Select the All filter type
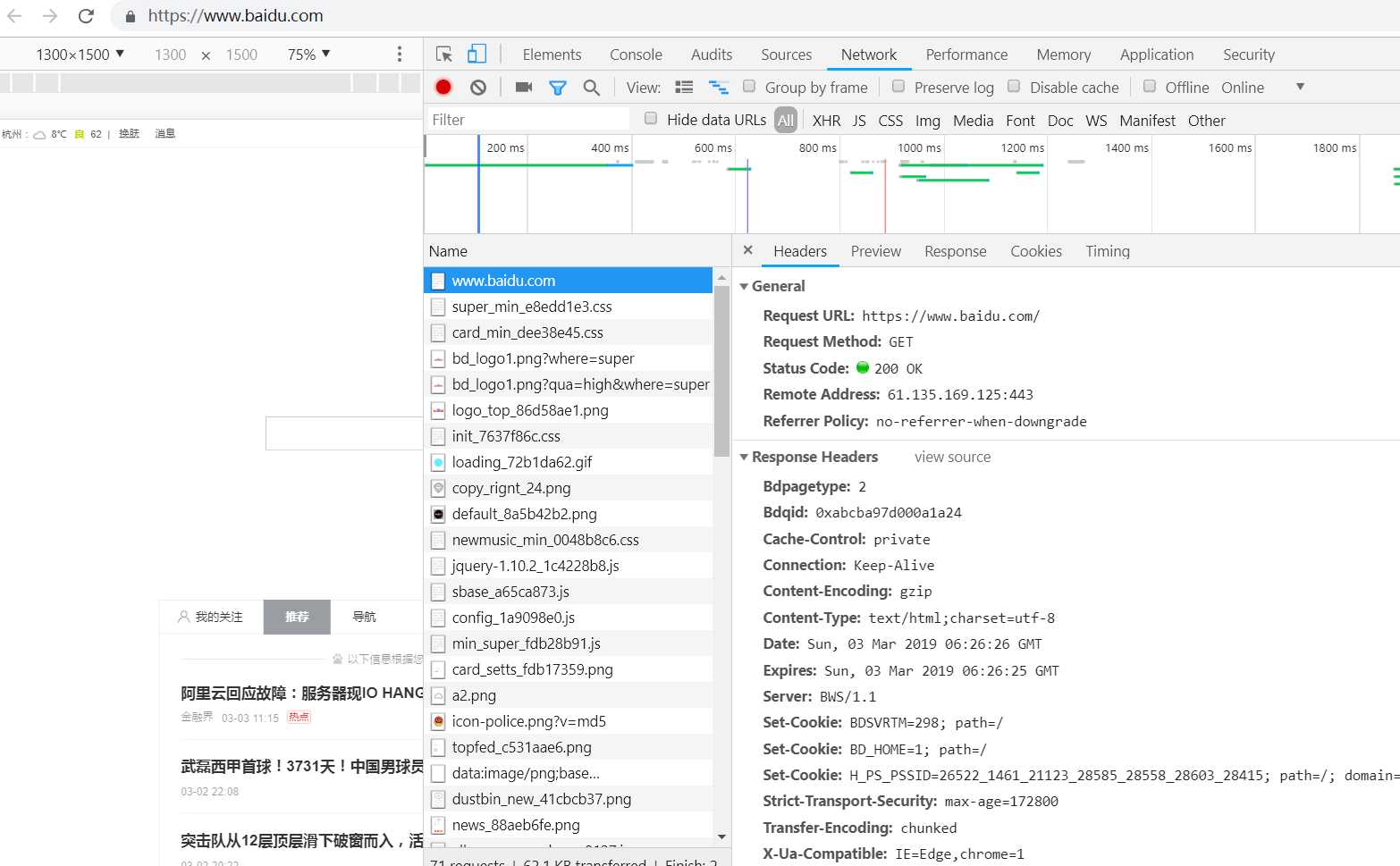The height and width of the screenshot is (866, 1400). coord(786,120)
